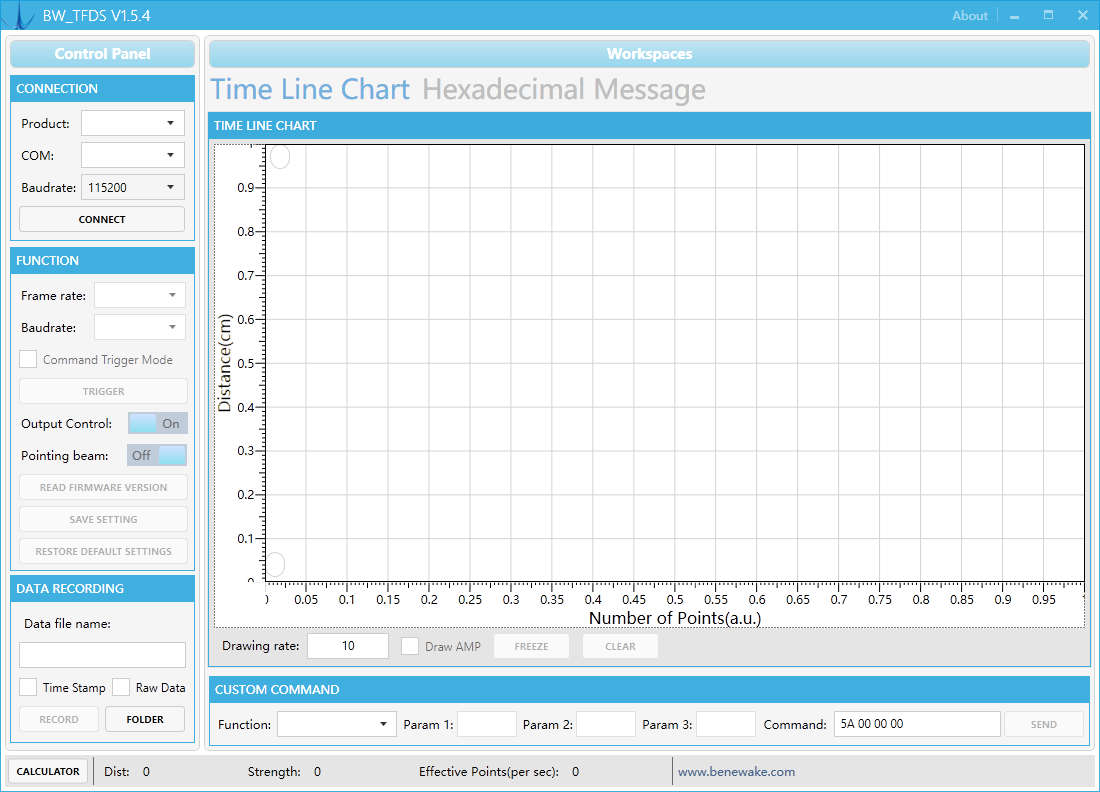Open the connection Baudrate 115200 dropdown
The image size is (1100, 792).
coord(133,187)
